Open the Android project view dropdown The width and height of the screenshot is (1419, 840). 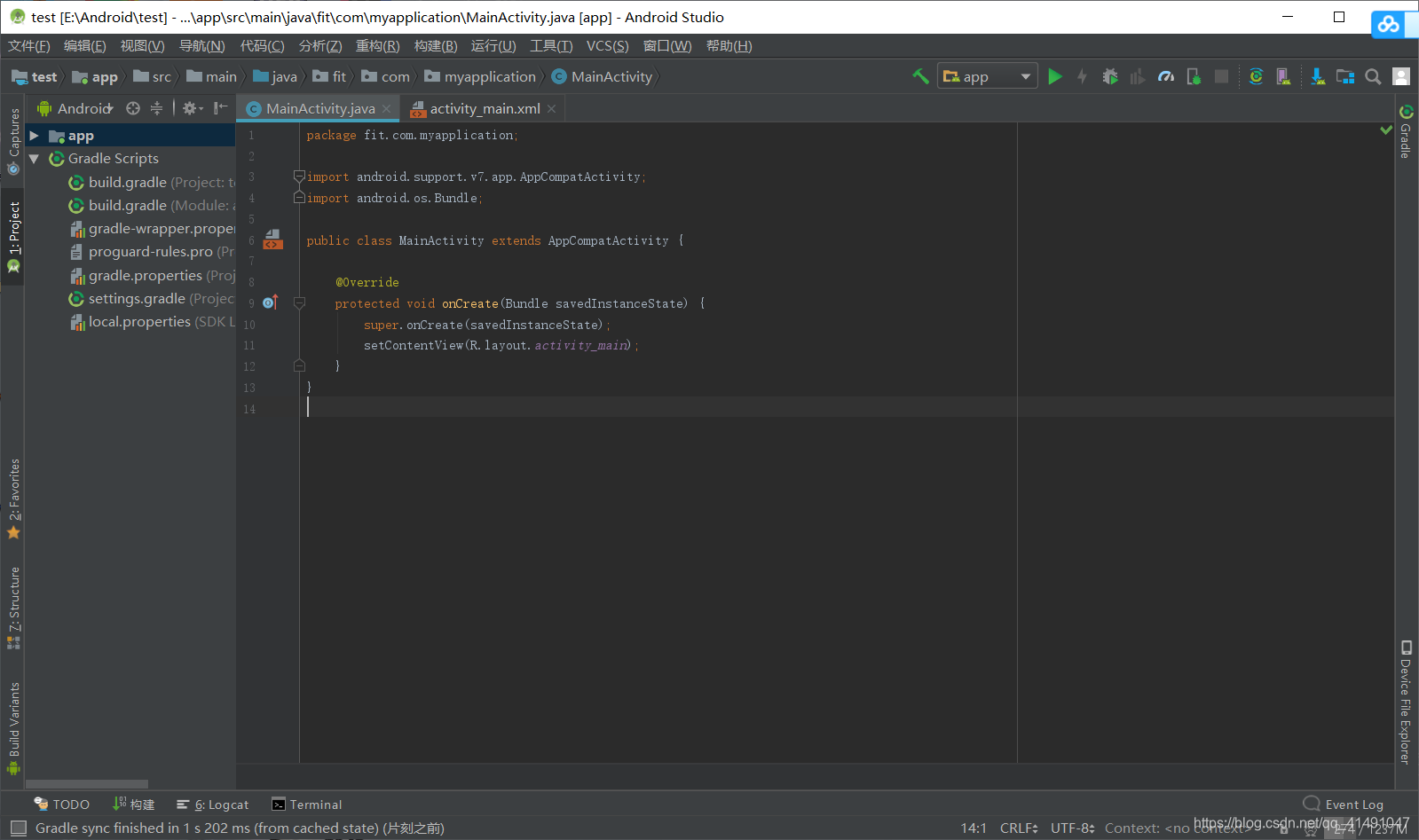pyautogui.click(x=75, y=108)
